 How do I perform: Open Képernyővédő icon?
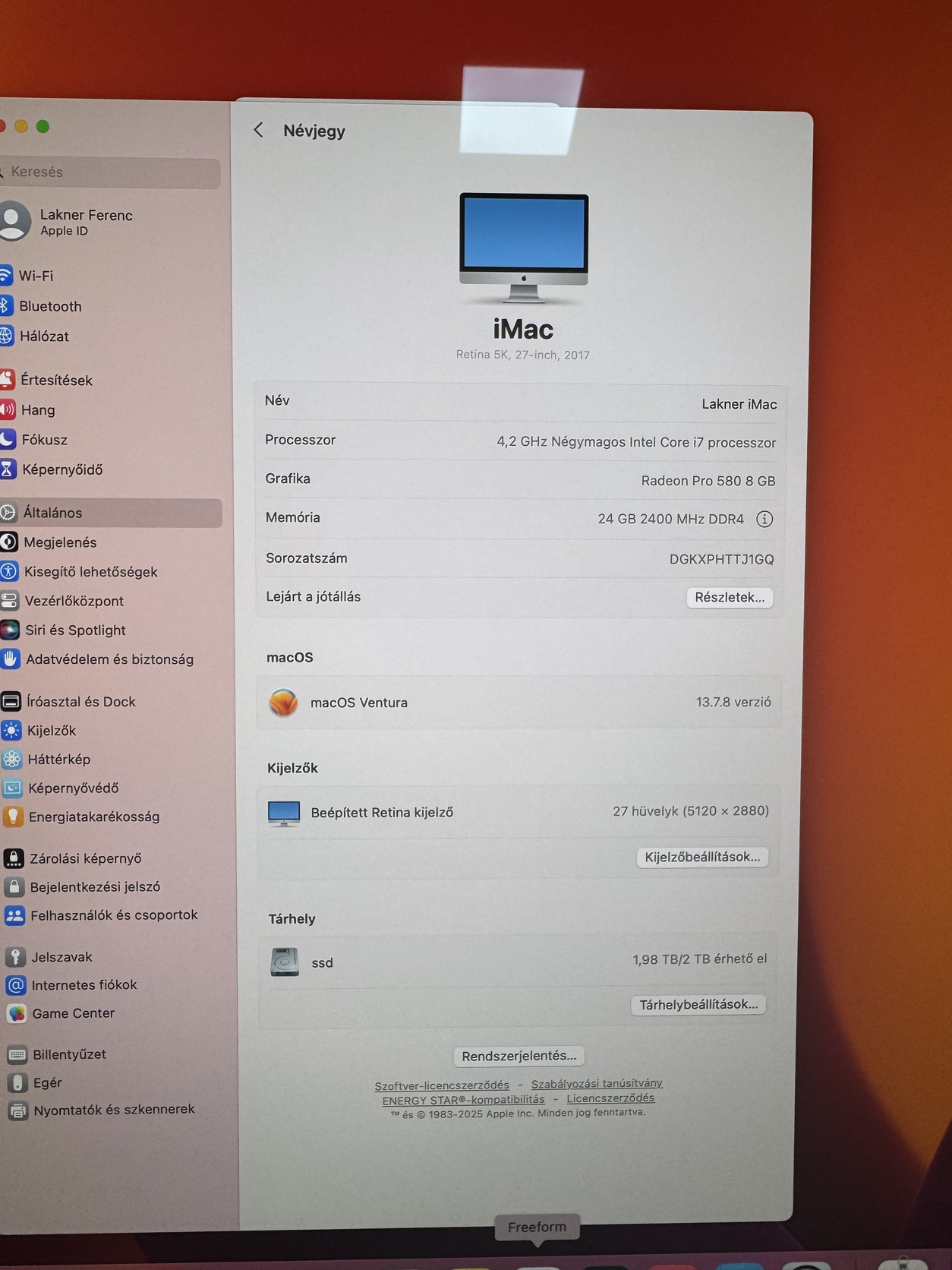pos(12,788)
